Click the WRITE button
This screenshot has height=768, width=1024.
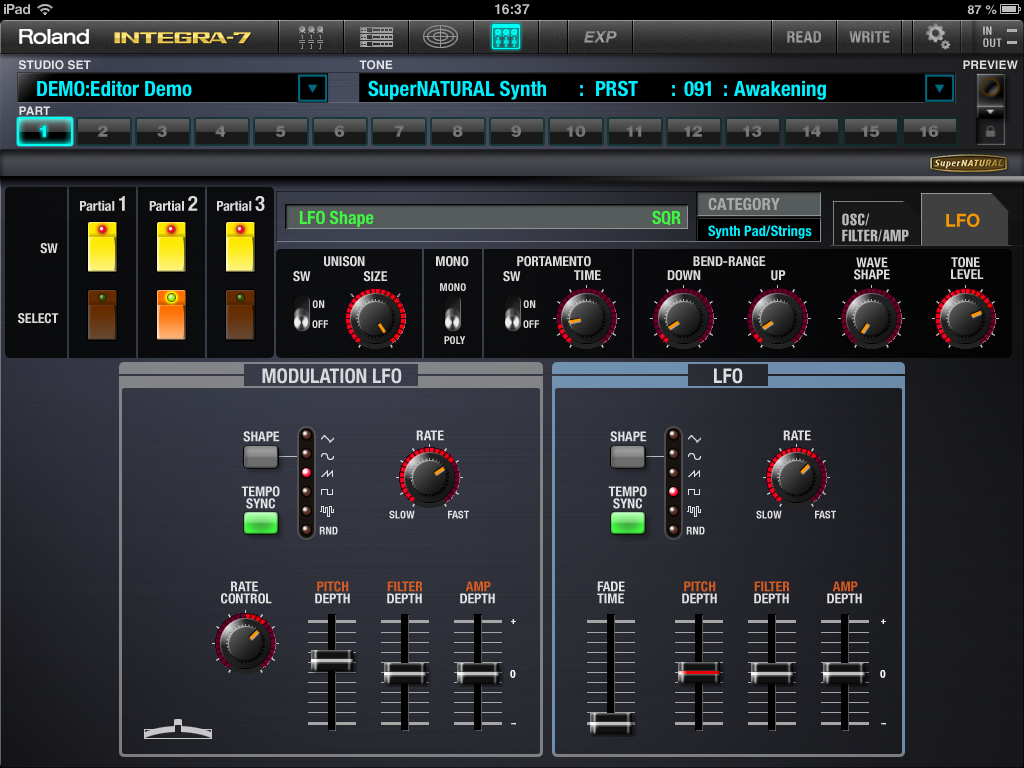[869, 37]
